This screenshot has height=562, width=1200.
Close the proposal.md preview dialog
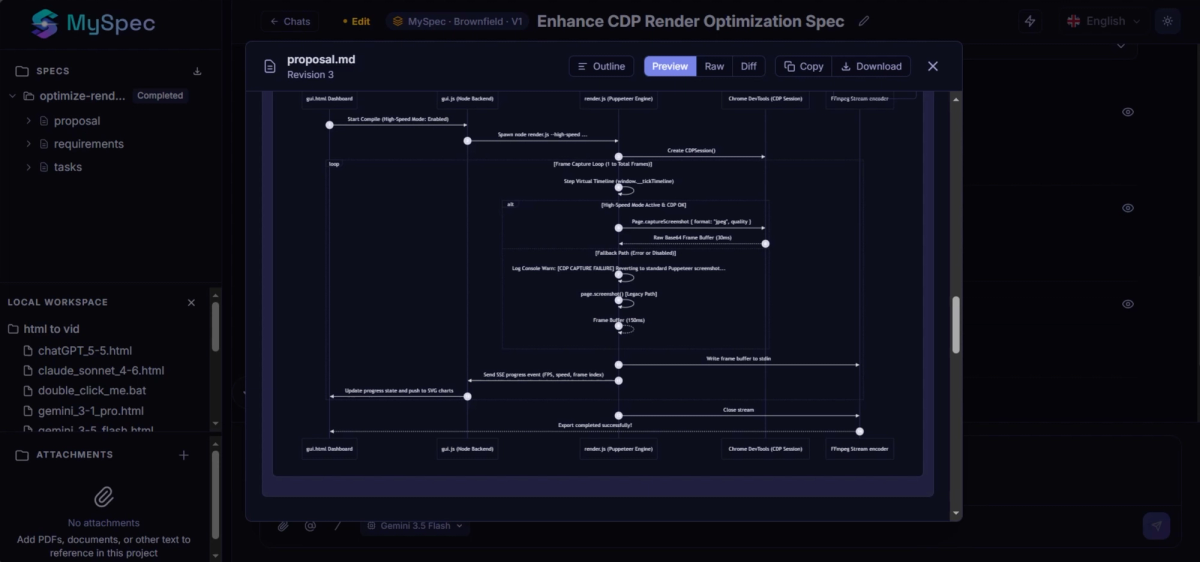933,66
